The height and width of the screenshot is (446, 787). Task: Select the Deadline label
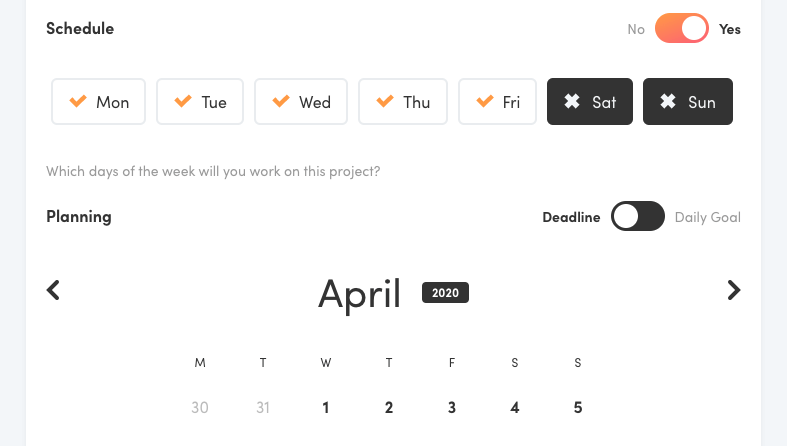571,217
